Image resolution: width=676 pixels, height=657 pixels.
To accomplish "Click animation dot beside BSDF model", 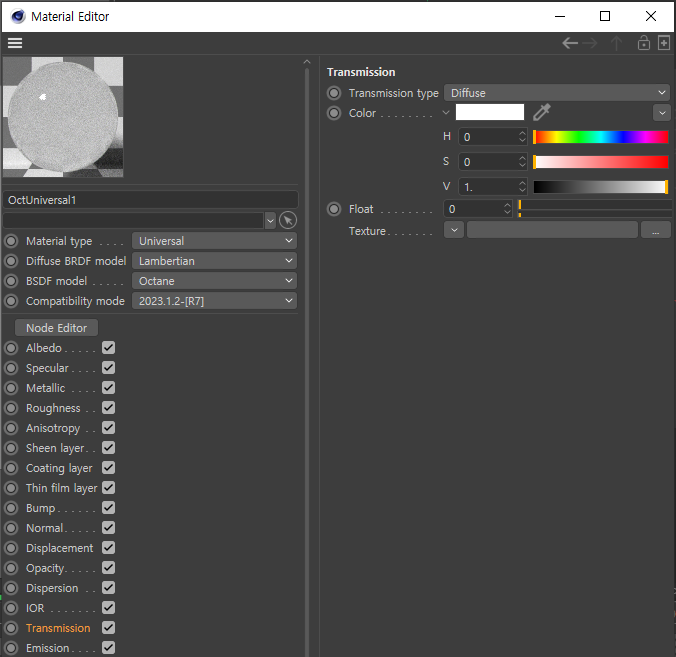I will point(11,281).
